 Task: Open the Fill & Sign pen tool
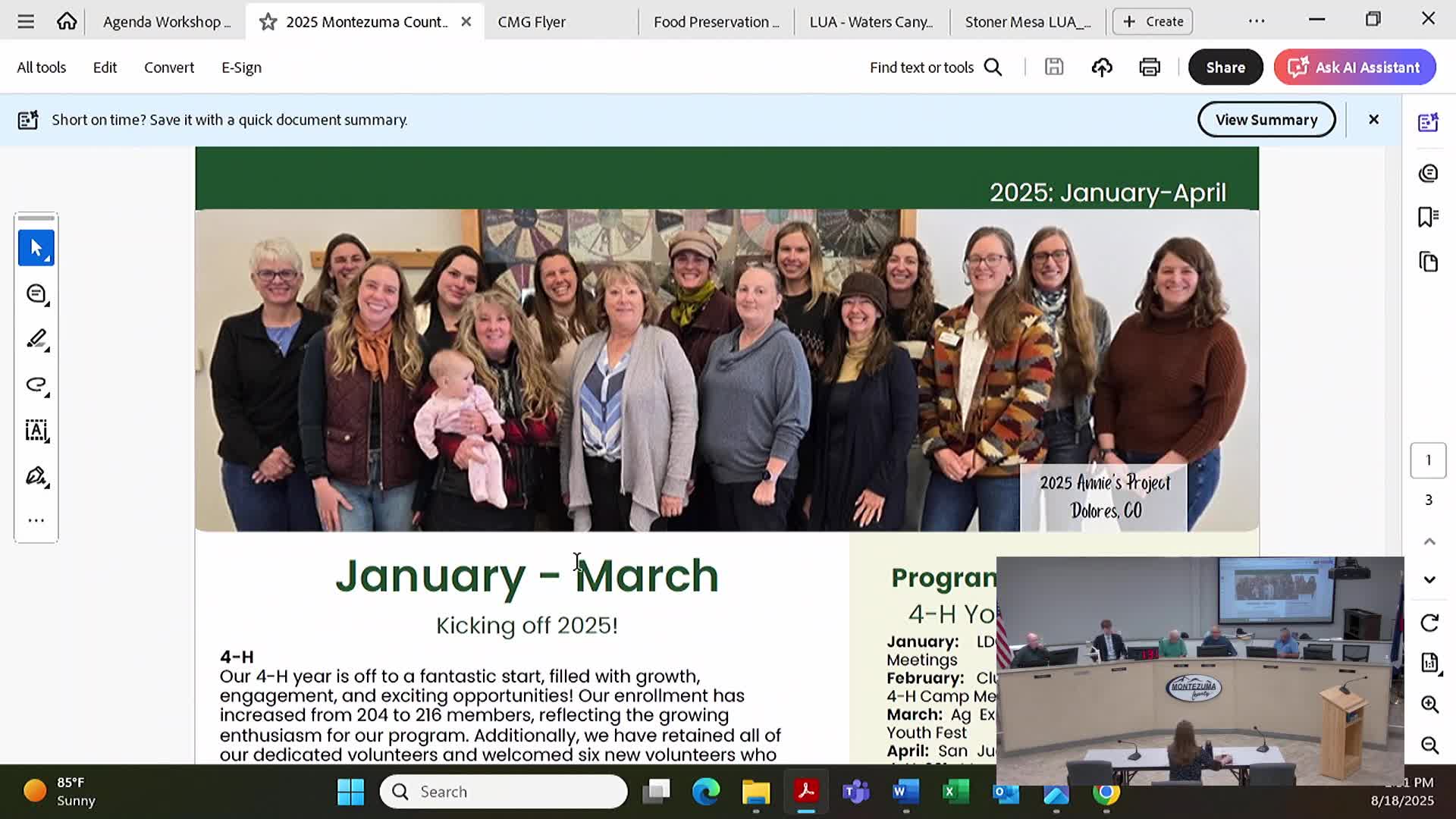[x=36, y=476]
